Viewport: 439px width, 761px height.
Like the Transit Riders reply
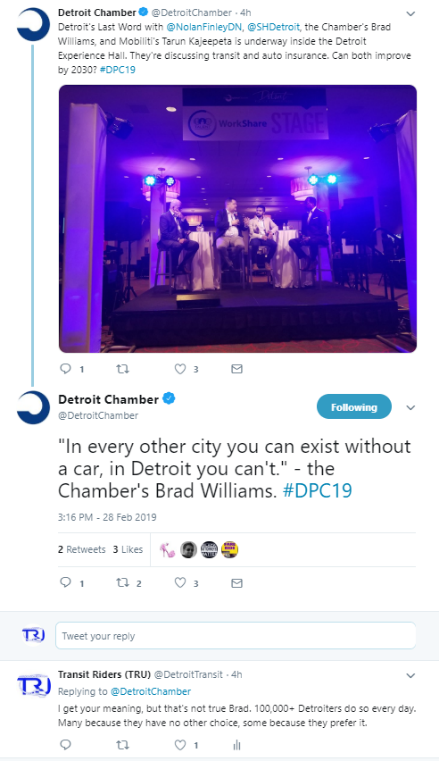pyautogui.click(x=180, y=744)
